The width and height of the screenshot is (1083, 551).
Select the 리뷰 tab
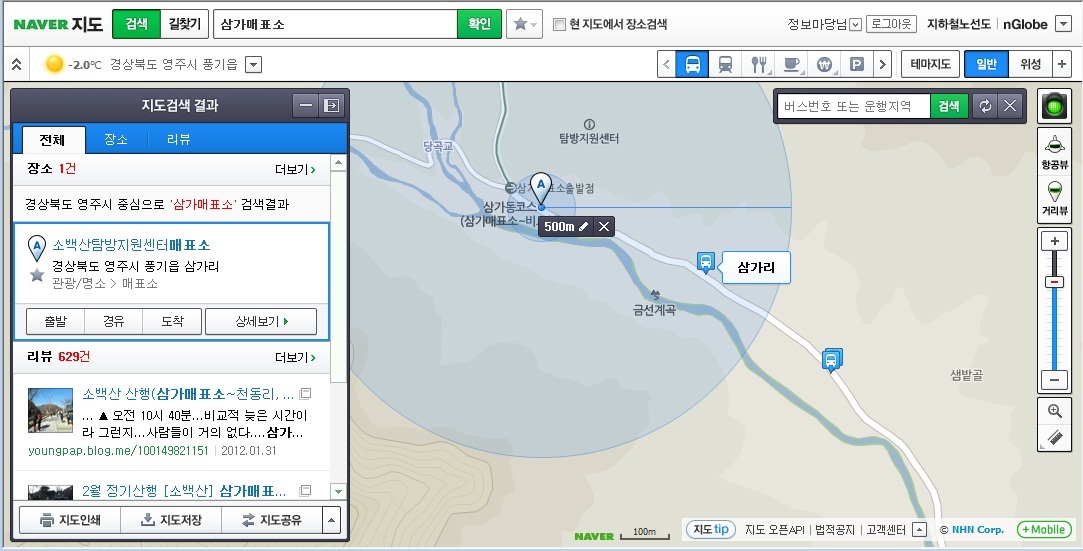tap(178, 139)
